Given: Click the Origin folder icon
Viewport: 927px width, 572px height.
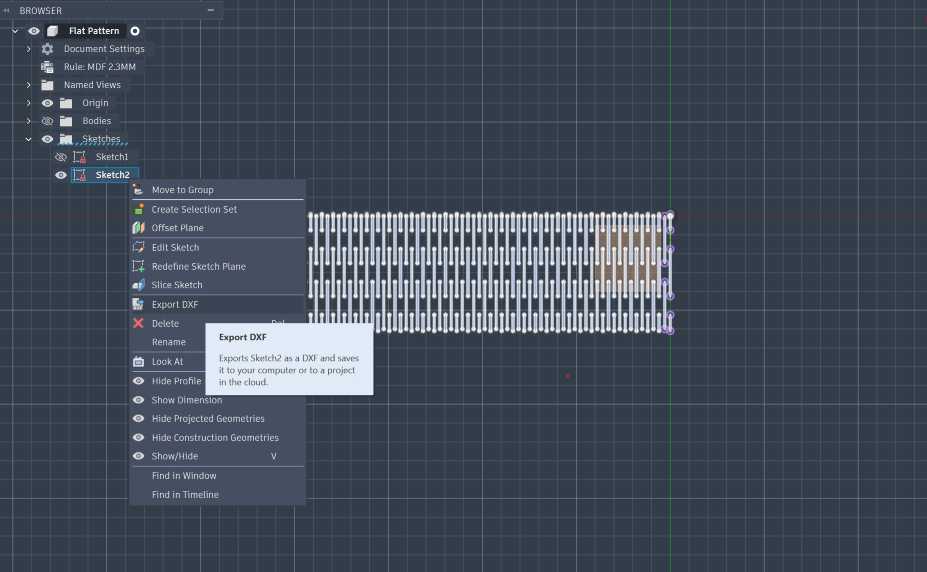Looking at the screenshot, I should 66,103.
